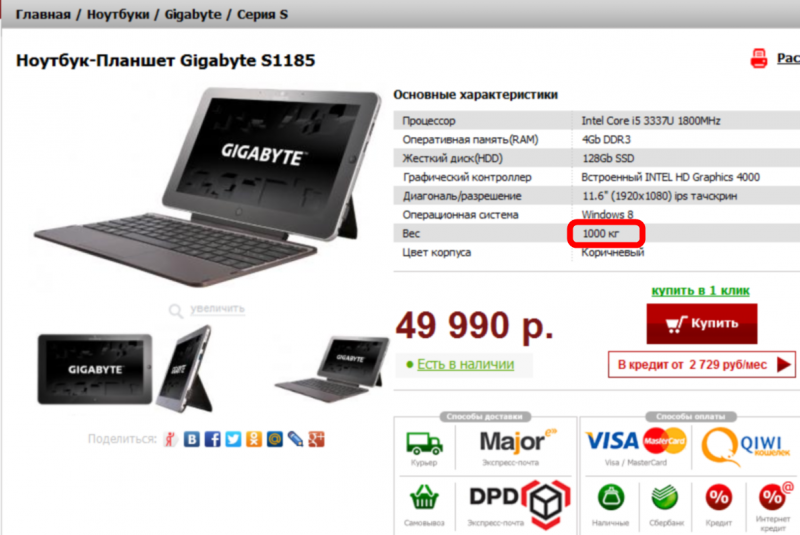Choose QIWI wallet payment icon
Viewport: 800px width, 535px height.
745,447
